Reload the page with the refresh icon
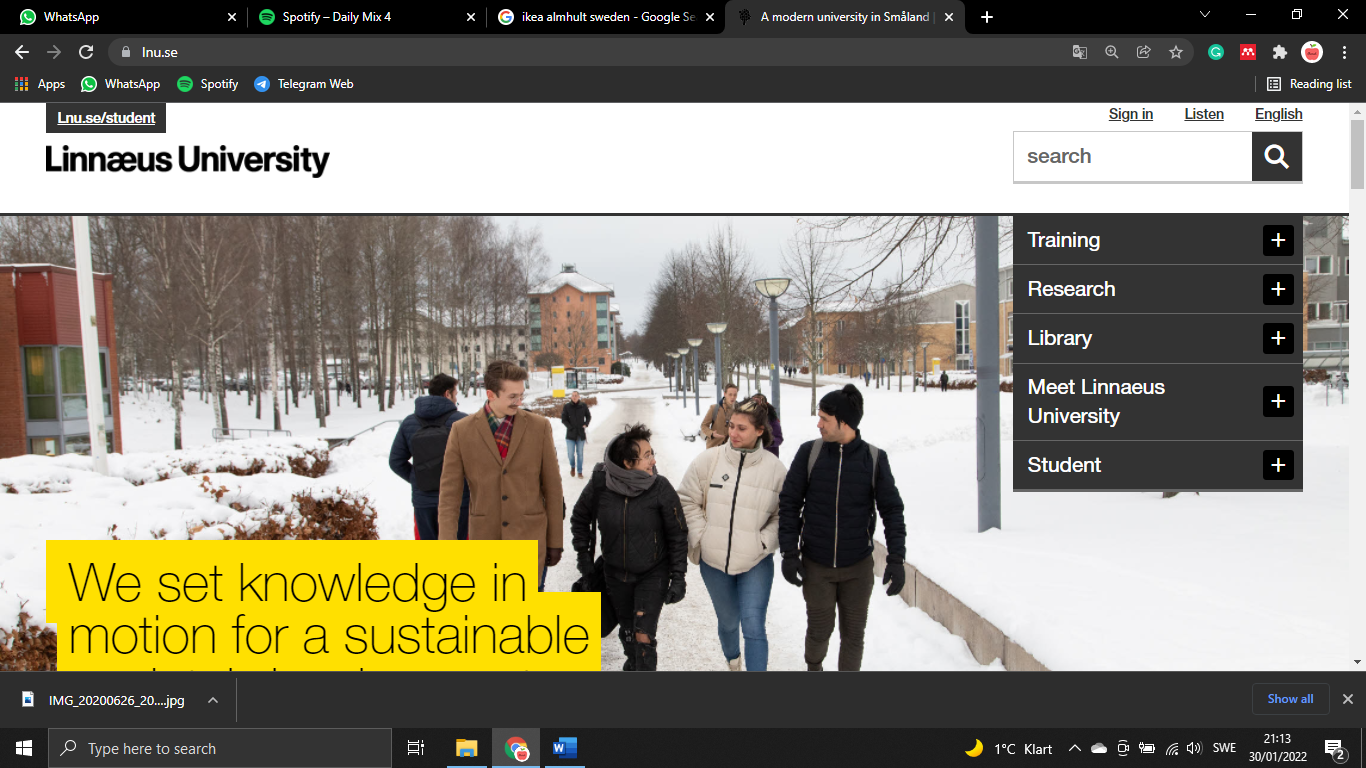Image resolution: width=1366 pixels, height=768 pixels. 86,52
